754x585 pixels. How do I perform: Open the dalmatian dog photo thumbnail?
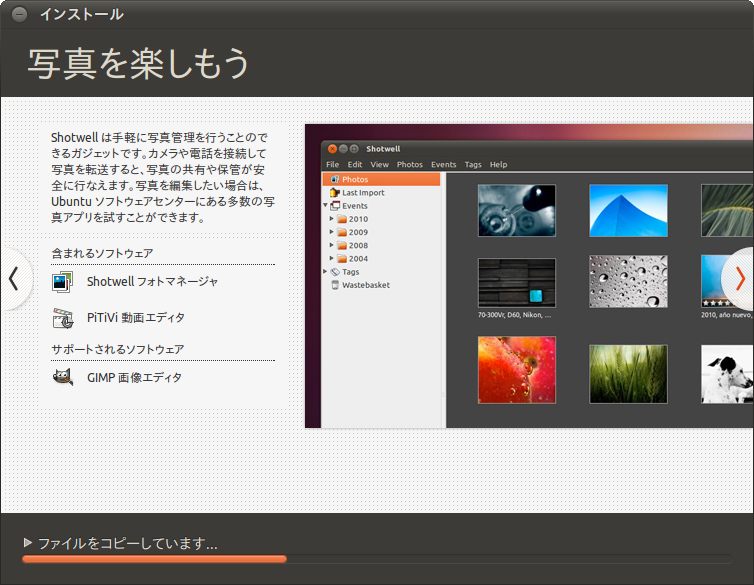[x=728, y=373]
